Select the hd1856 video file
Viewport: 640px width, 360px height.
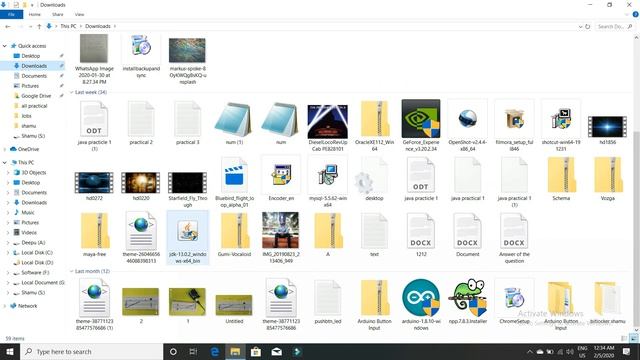[x=607, y=127]
